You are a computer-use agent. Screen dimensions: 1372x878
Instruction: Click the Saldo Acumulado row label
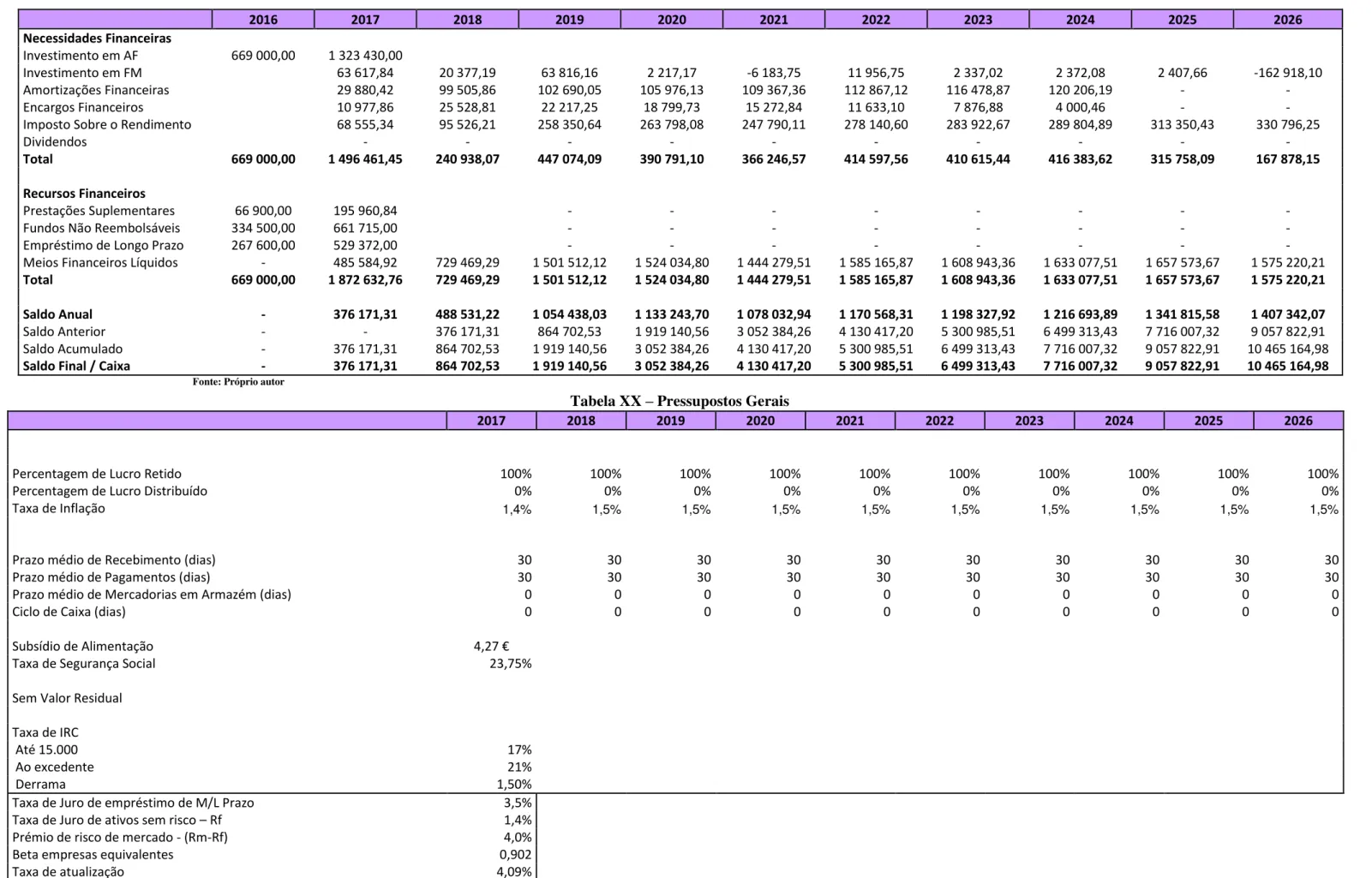click(x=73, y=349)
